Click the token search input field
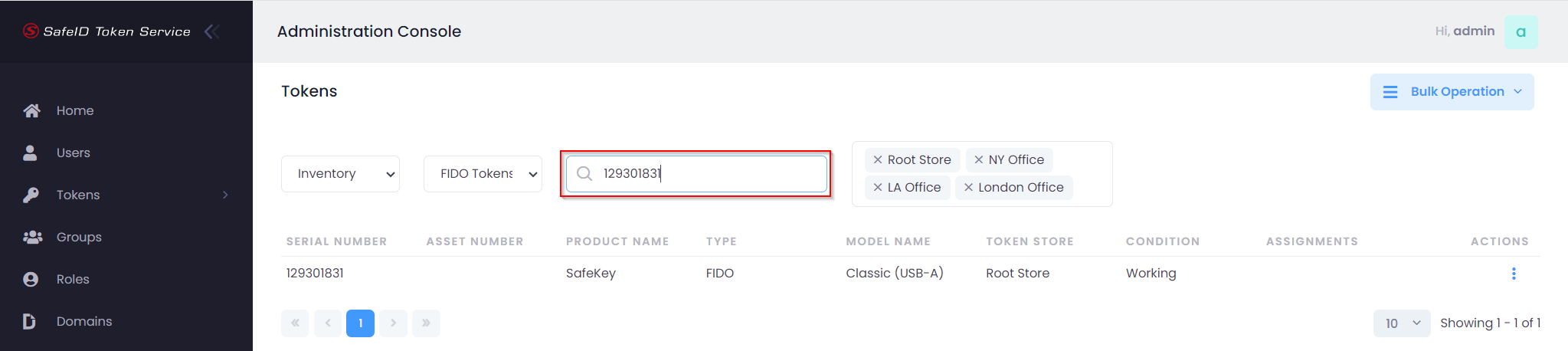Screen dimensions: 1568x351 [x=705, y=174]
